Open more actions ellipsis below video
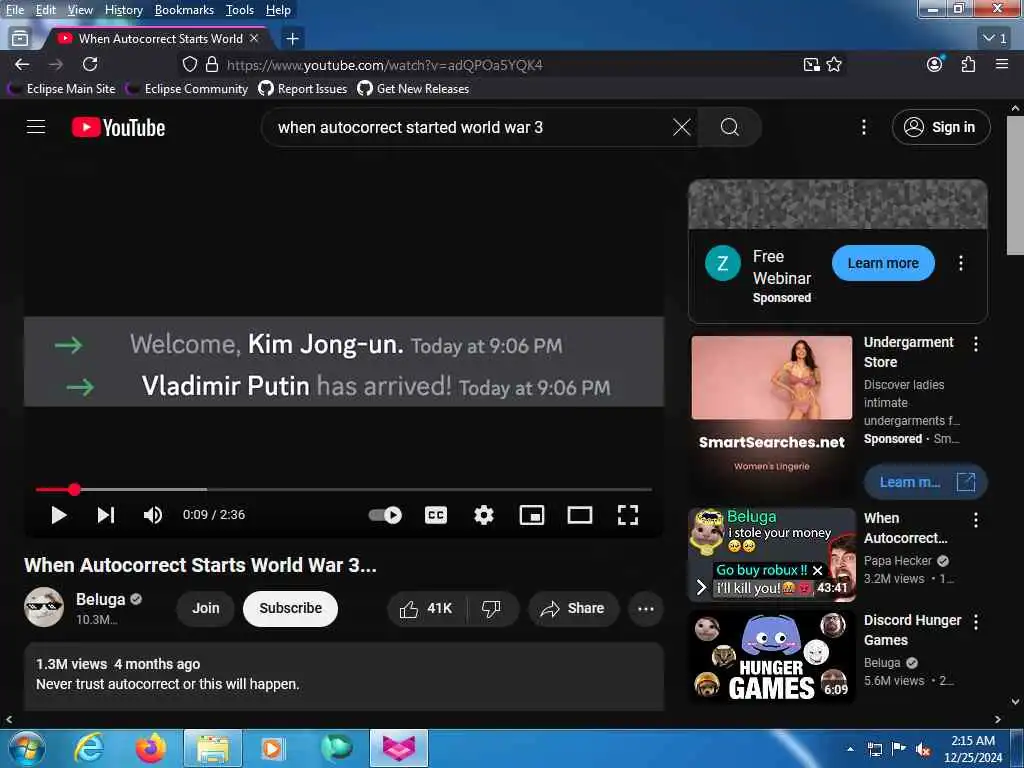 (x=646, y=609)
